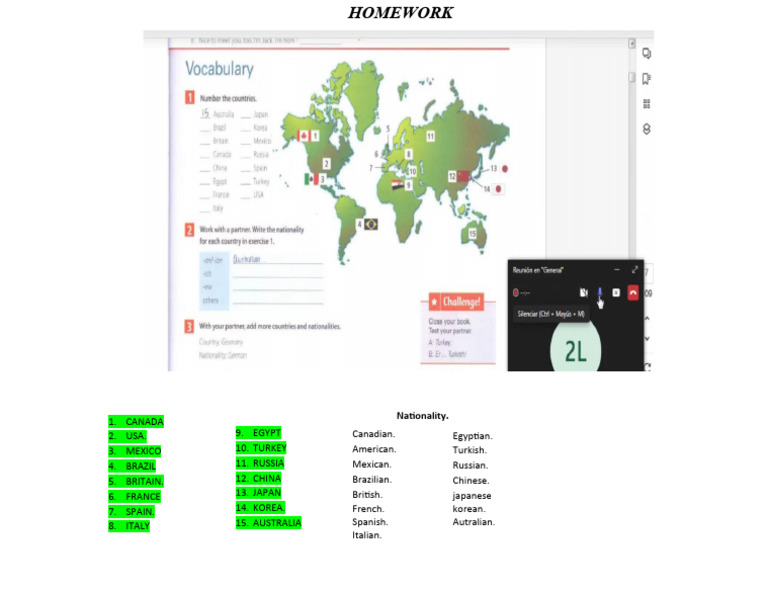Click the highlighted 13. JAPAN entry
This screenshot has height=594, width=768.
point(259,493)
